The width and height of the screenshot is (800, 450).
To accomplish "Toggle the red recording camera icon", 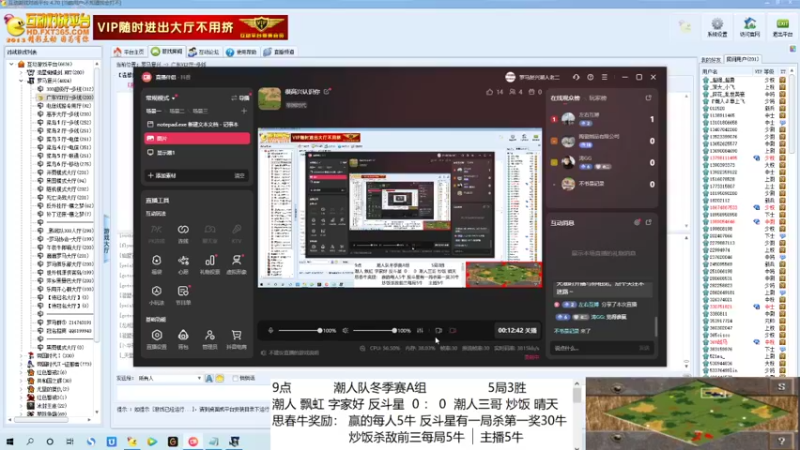I will 453,331.
